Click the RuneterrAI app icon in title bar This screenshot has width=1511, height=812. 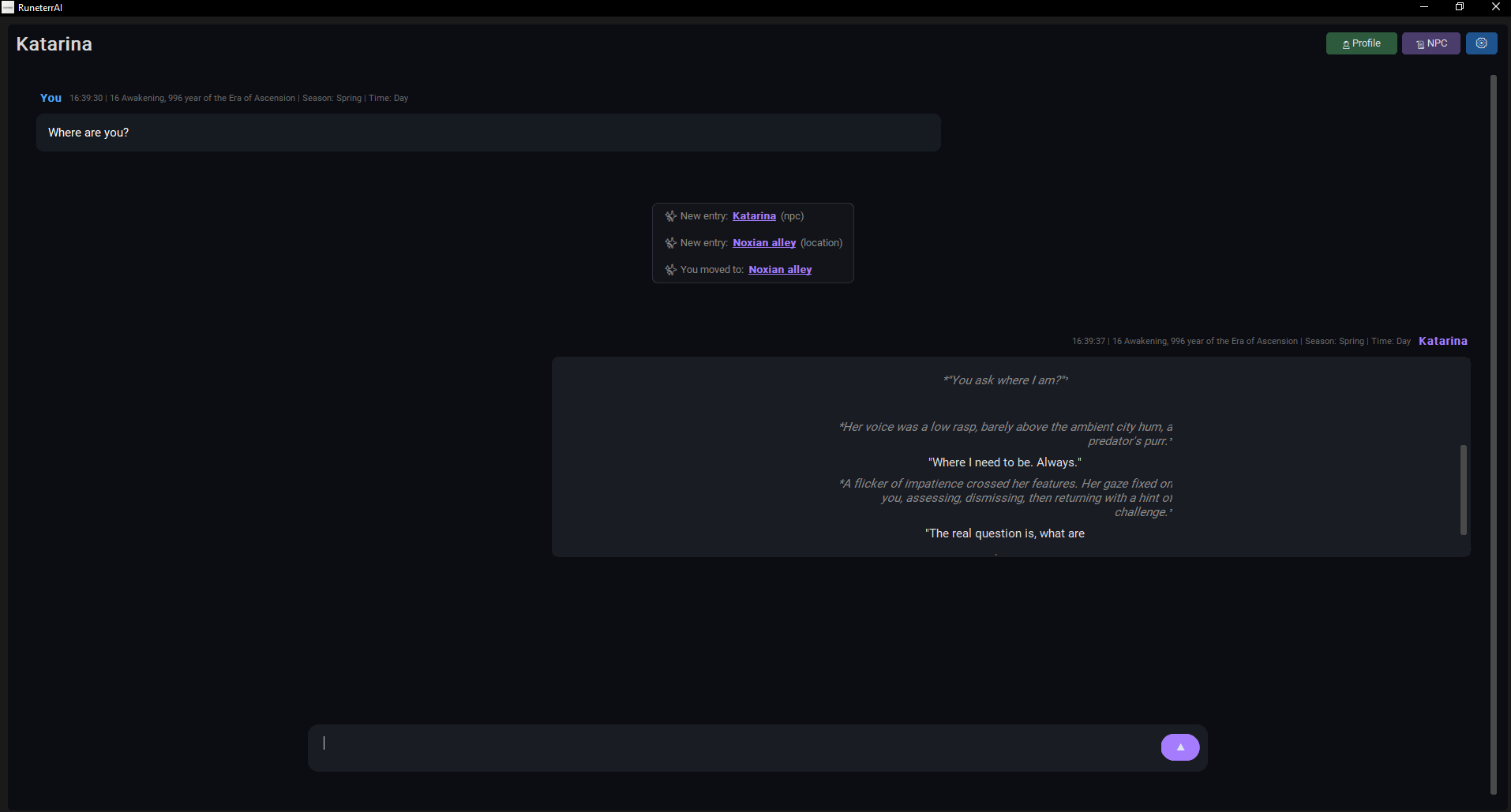coord(8,7)
